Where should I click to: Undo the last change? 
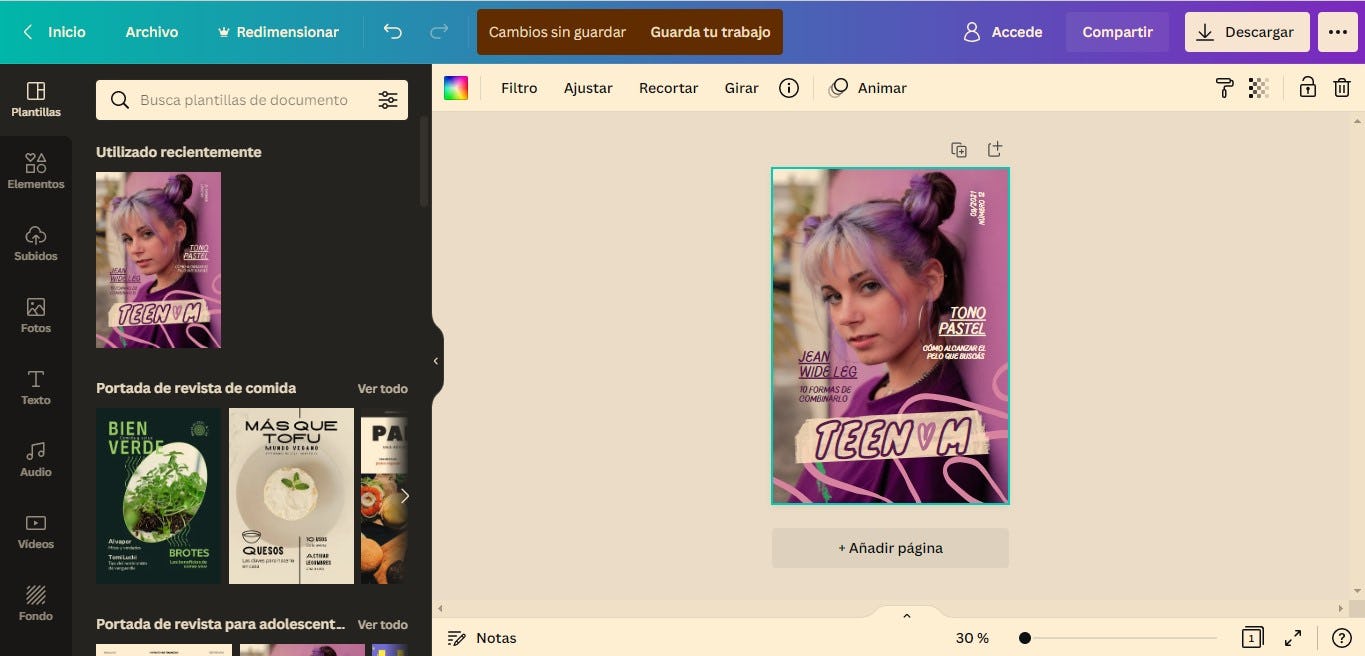pos(392,31)
